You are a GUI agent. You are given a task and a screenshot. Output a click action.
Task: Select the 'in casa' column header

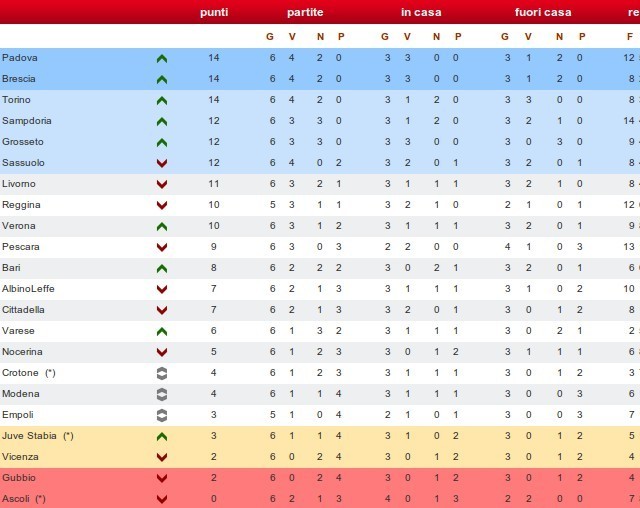coord(421,12)
